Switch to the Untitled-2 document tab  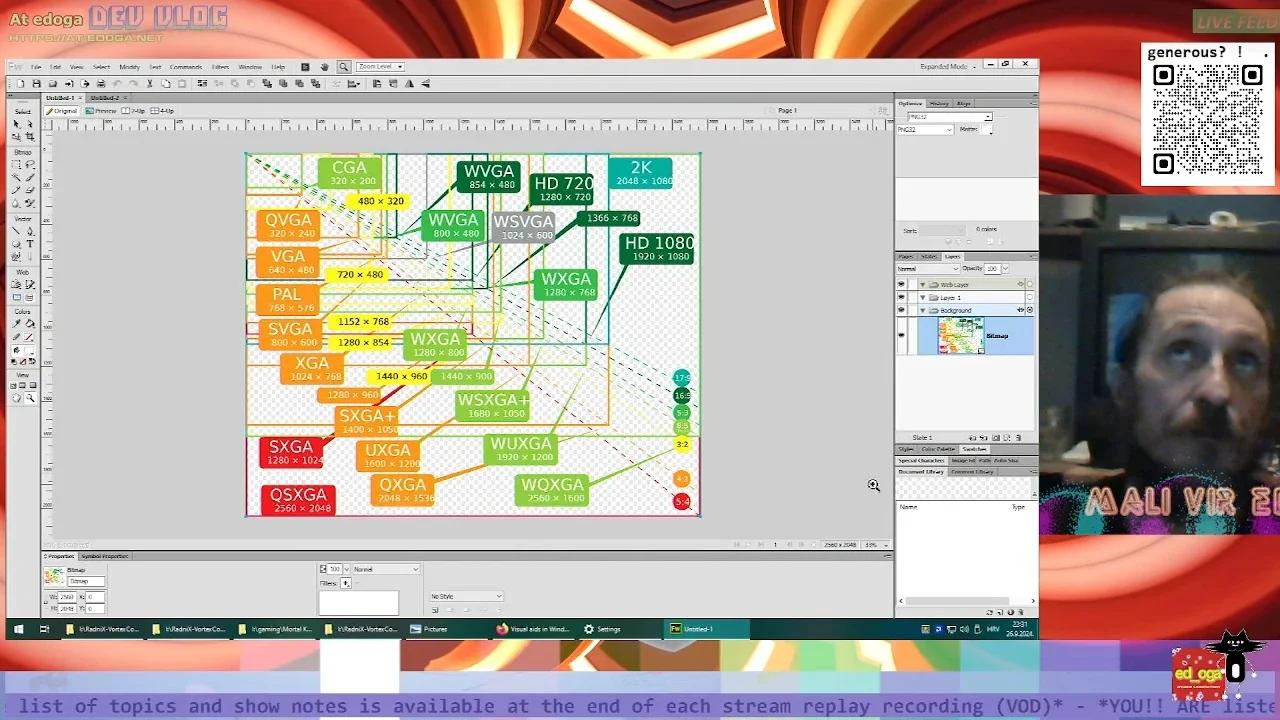tap(107, 98)
